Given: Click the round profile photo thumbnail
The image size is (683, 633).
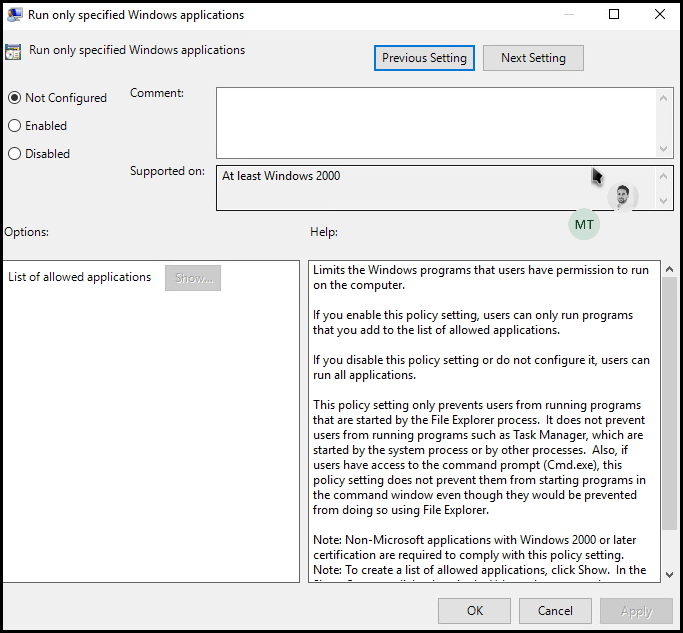Looking at the screenshot, I should tap(622, 196).
